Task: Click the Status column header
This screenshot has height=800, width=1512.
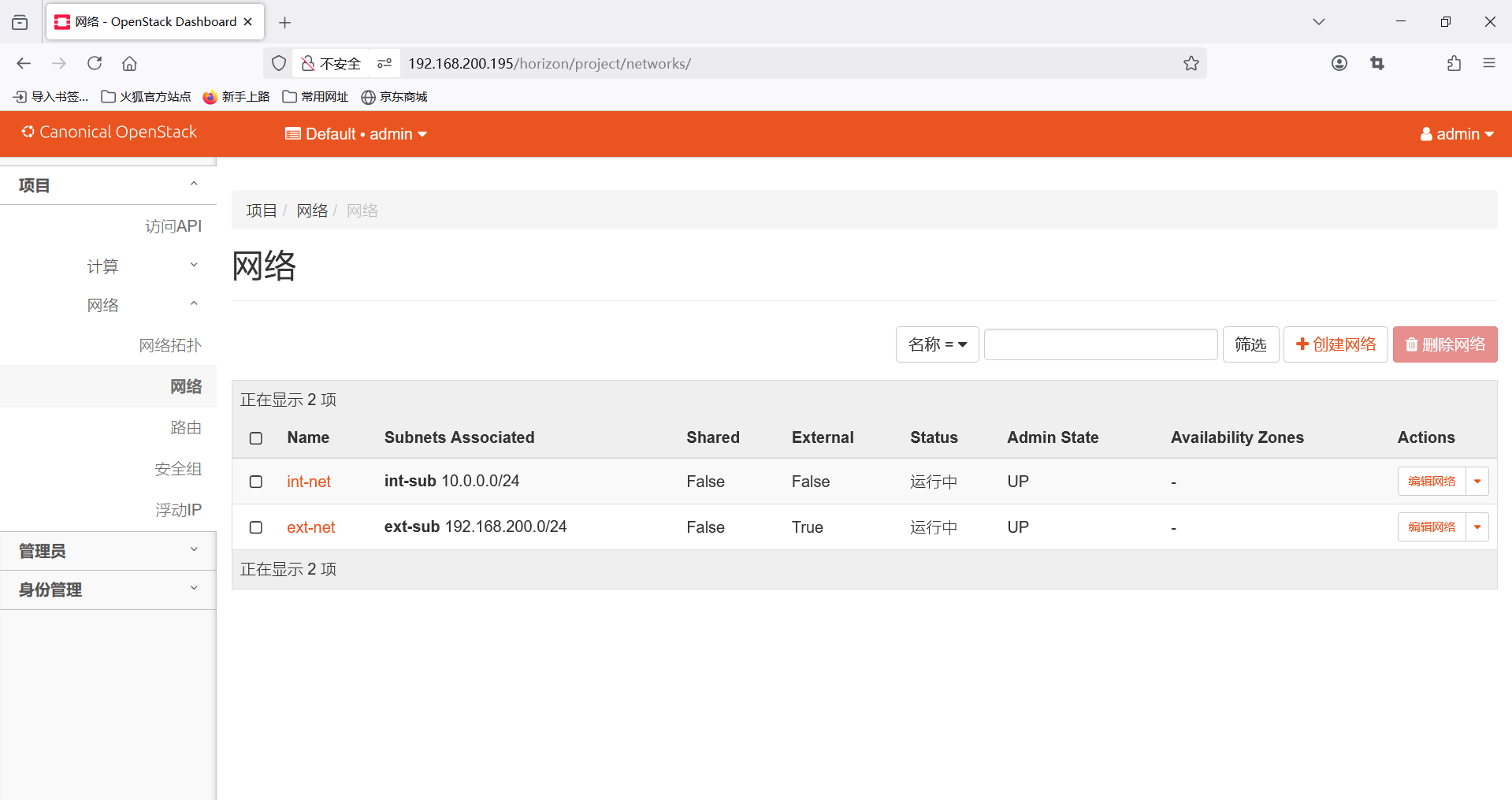Action: coord(934,437)
